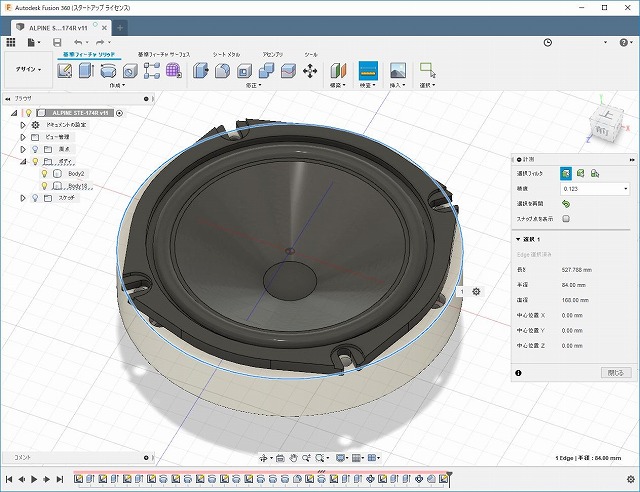Toggle visibility bulb of Body2
The width and height of the screenshot is (640, 492).
tap(44, 174)
